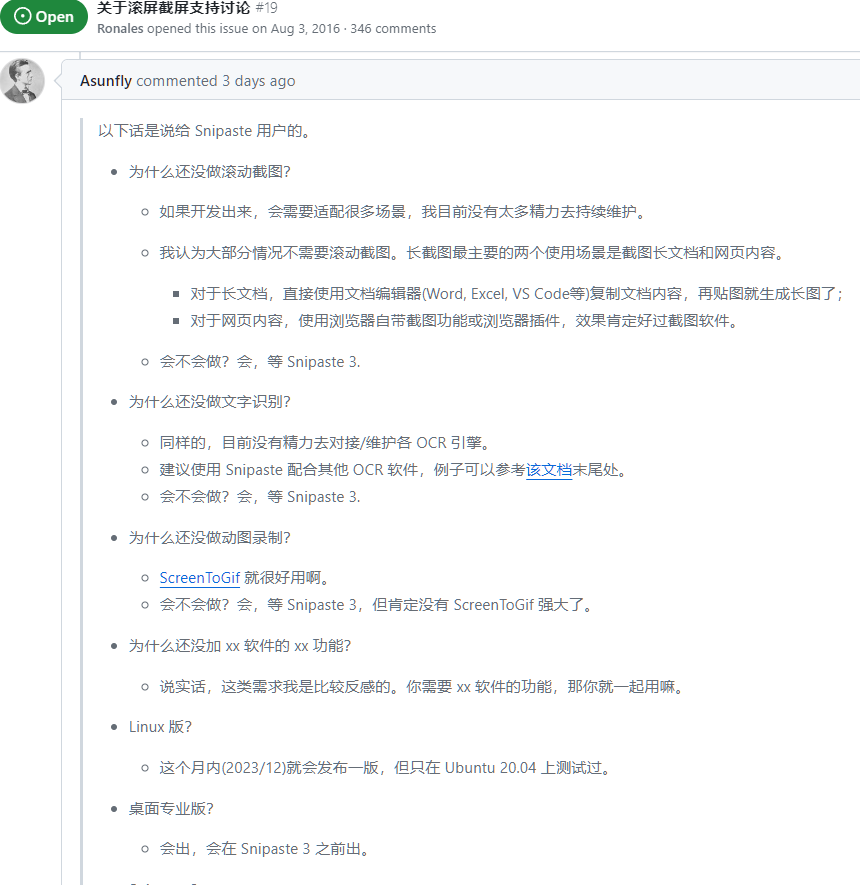Click bullet Linux 版?
This screenshot has height=885, width=860.
[160, 727]
